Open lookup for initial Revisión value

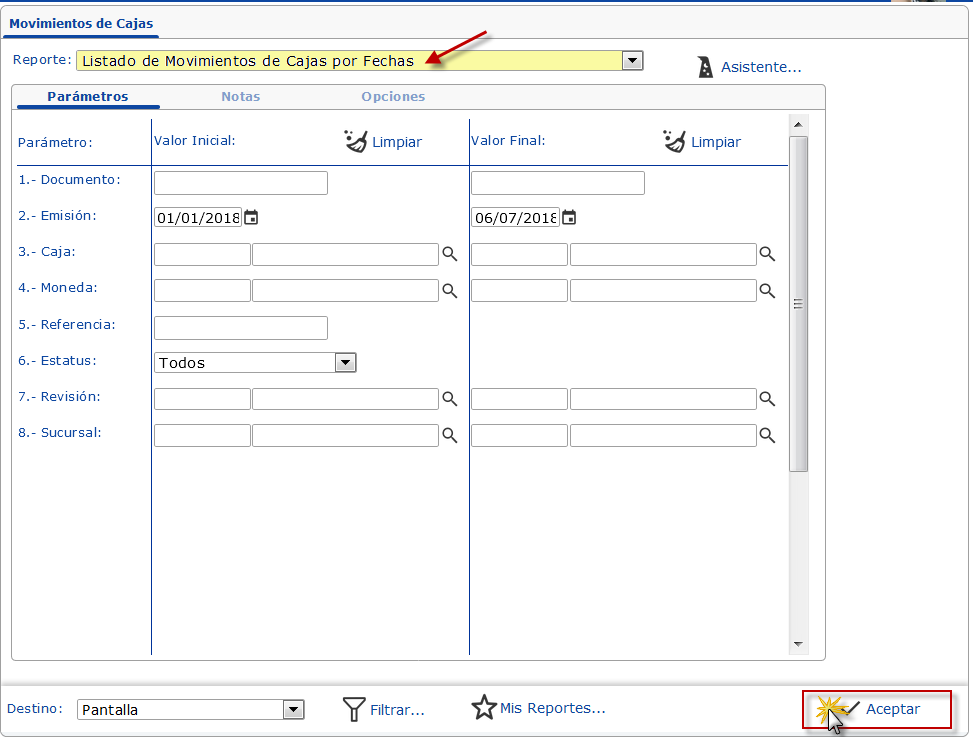point(450,399)
